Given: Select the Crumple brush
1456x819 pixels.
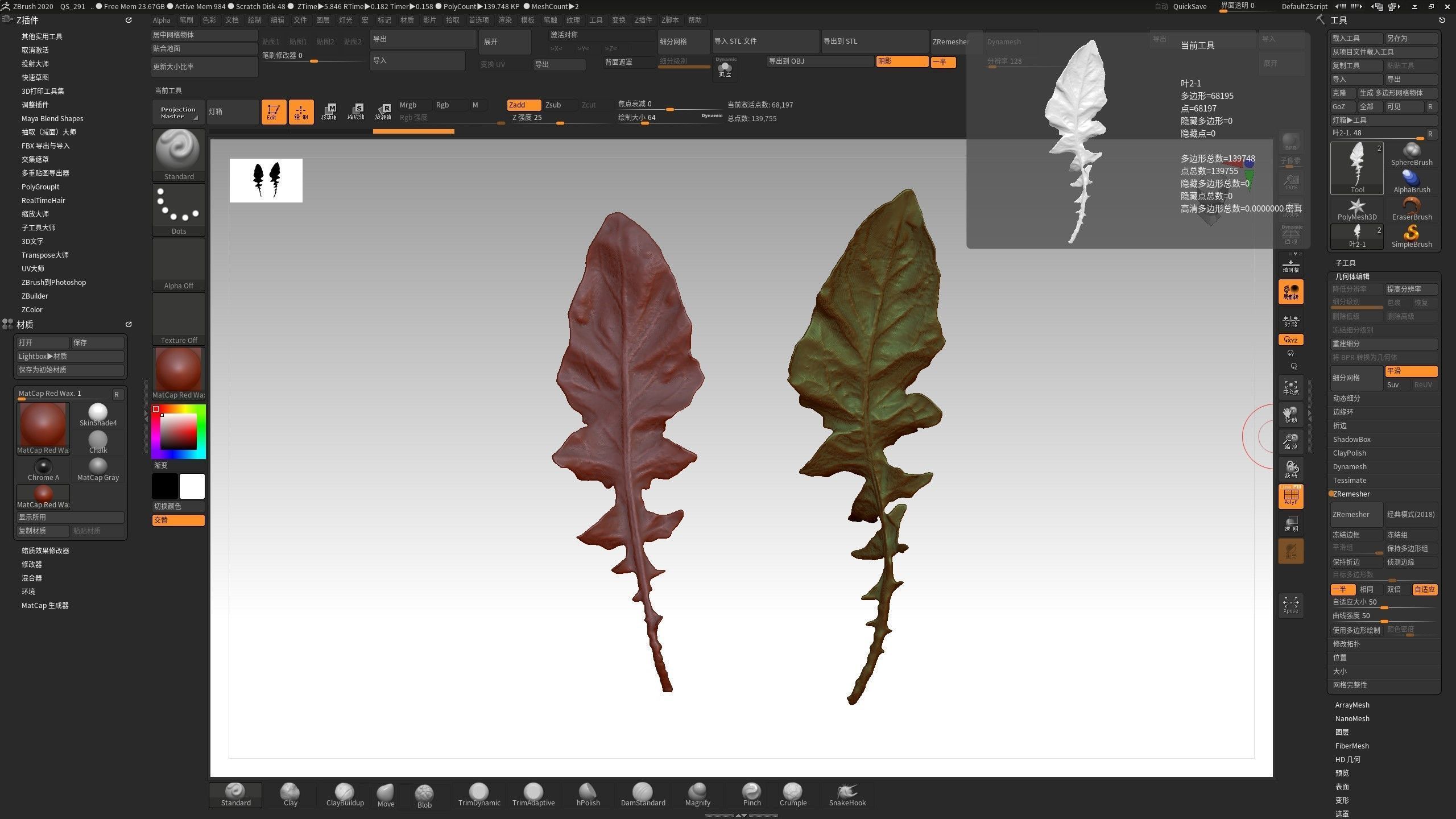Looking at the screenshot, I should coord(793,795).
